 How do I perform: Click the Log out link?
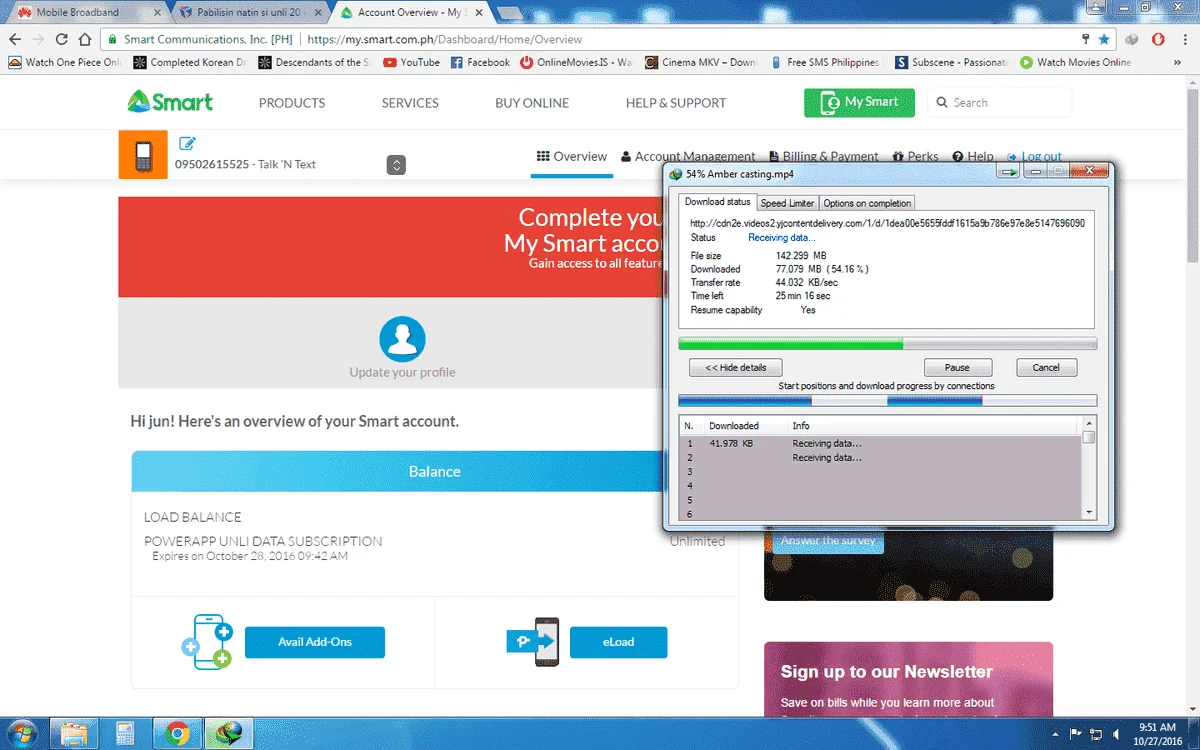[x=1034, y=156]
